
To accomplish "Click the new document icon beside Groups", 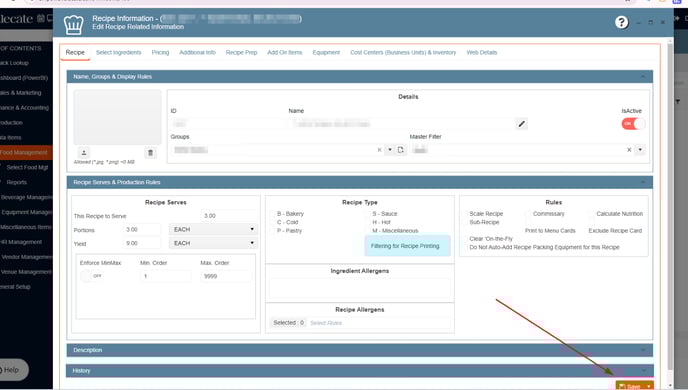I will [401, 150].
